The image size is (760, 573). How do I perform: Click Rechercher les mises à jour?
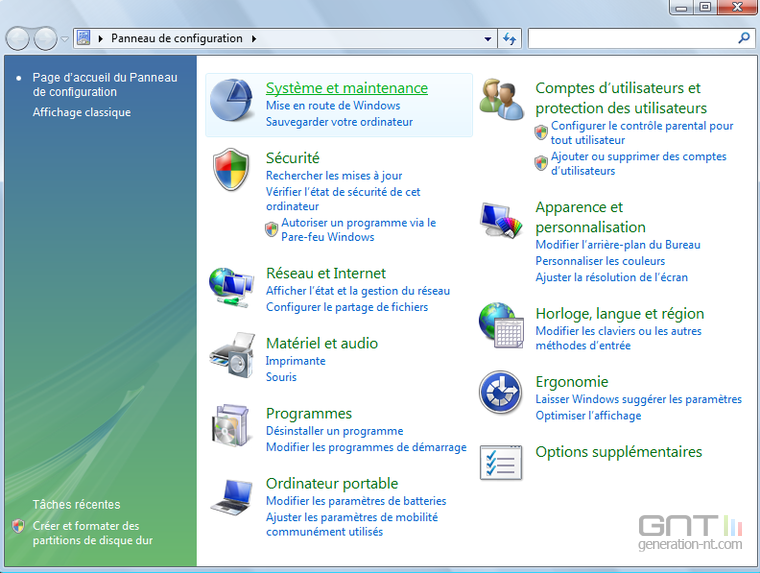click(334, 175)
